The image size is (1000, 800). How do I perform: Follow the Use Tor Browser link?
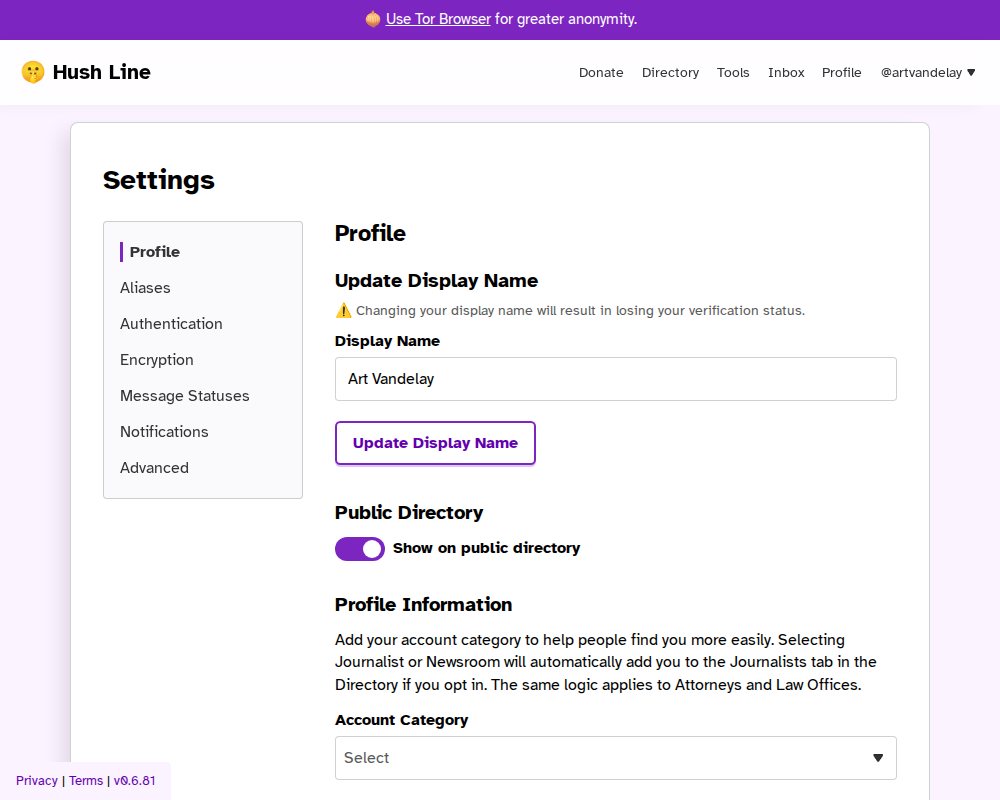[438, 19]
